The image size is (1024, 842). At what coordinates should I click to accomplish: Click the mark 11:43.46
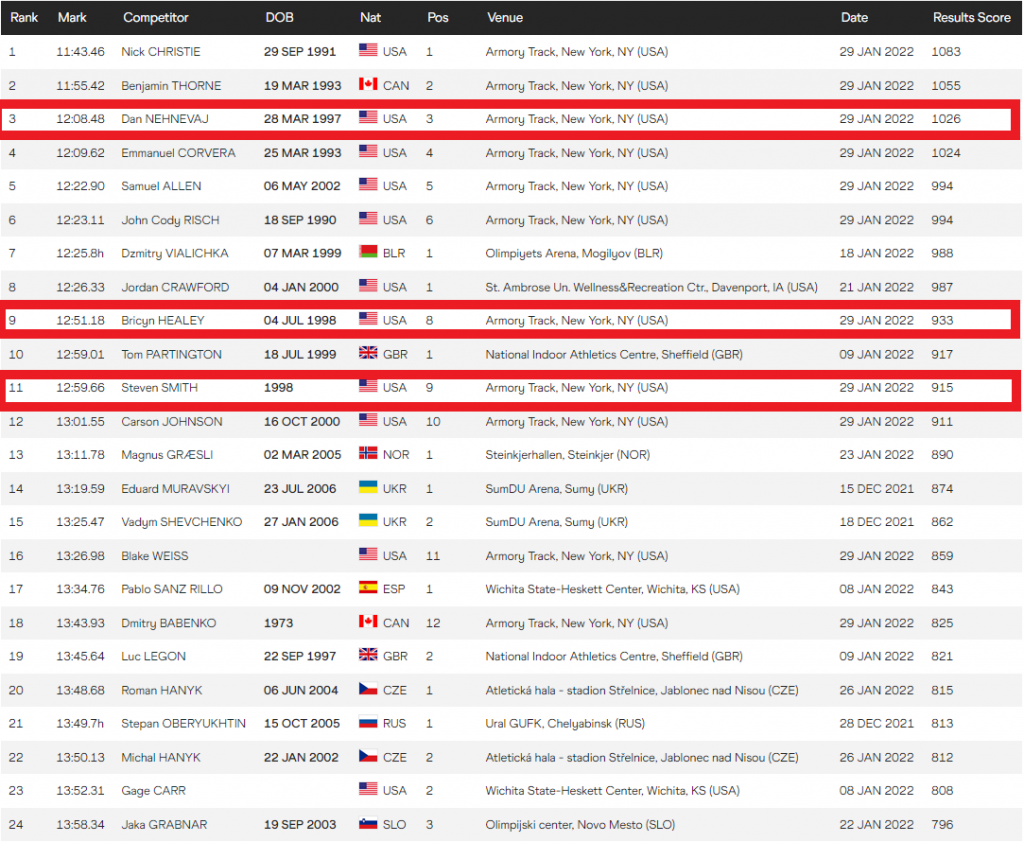[x=80, y=52]
